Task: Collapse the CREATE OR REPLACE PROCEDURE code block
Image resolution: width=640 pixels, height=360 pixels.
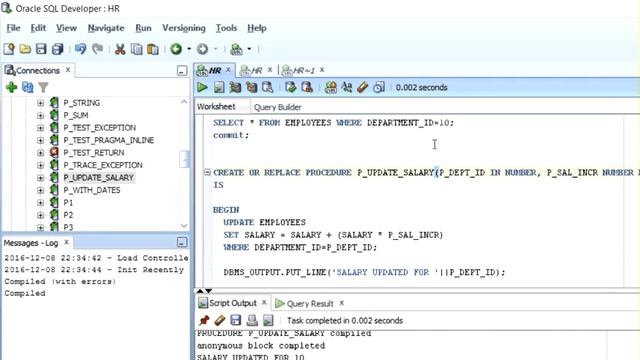Action: tap(207, 172)
